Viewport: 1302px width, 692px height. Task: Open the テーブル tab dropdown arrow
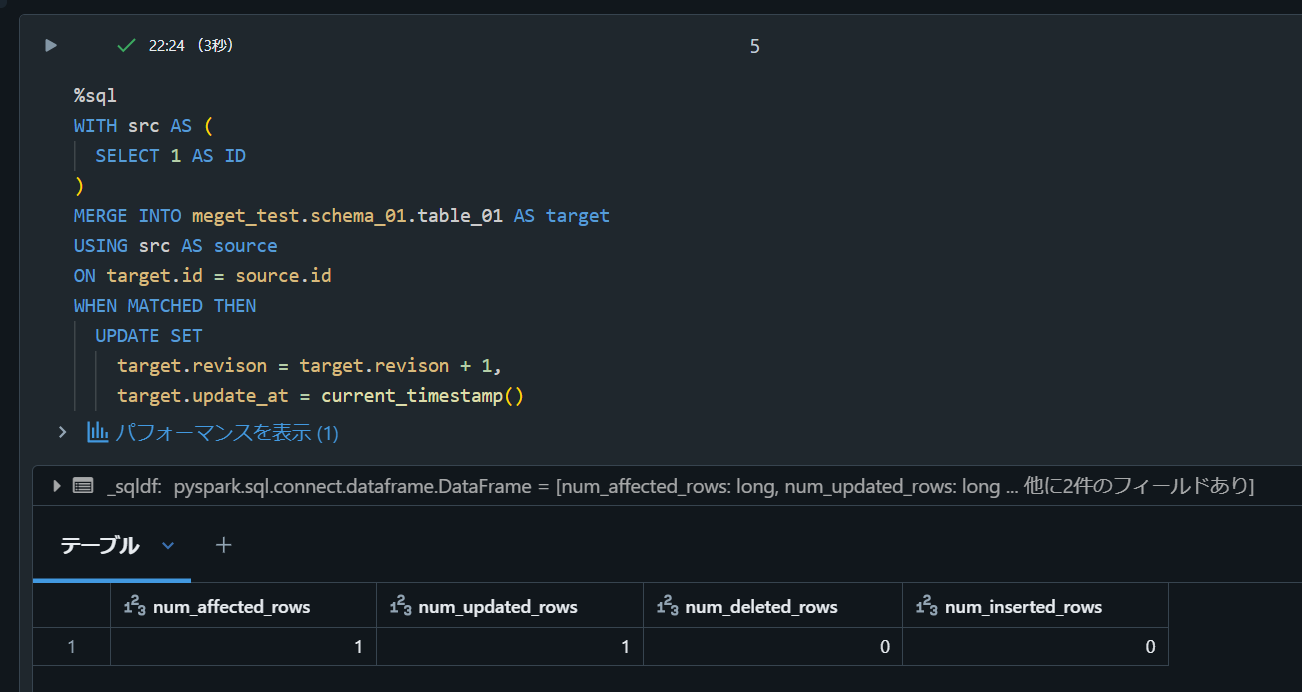point(168,545)
